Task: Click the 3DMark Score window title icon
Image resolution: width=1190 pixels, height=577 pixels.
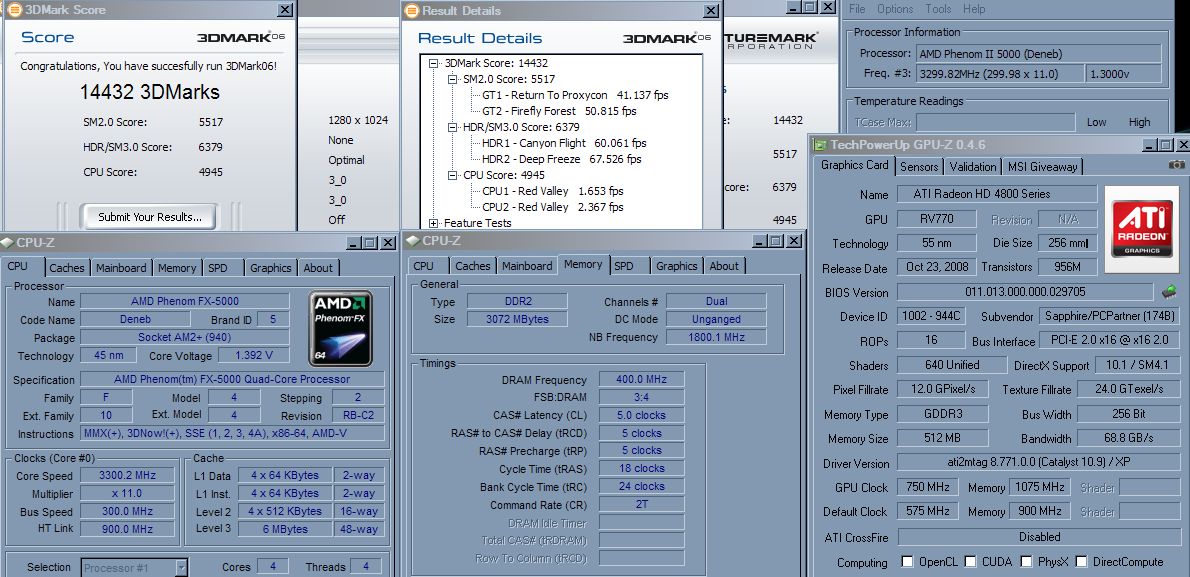Action: 14,10
